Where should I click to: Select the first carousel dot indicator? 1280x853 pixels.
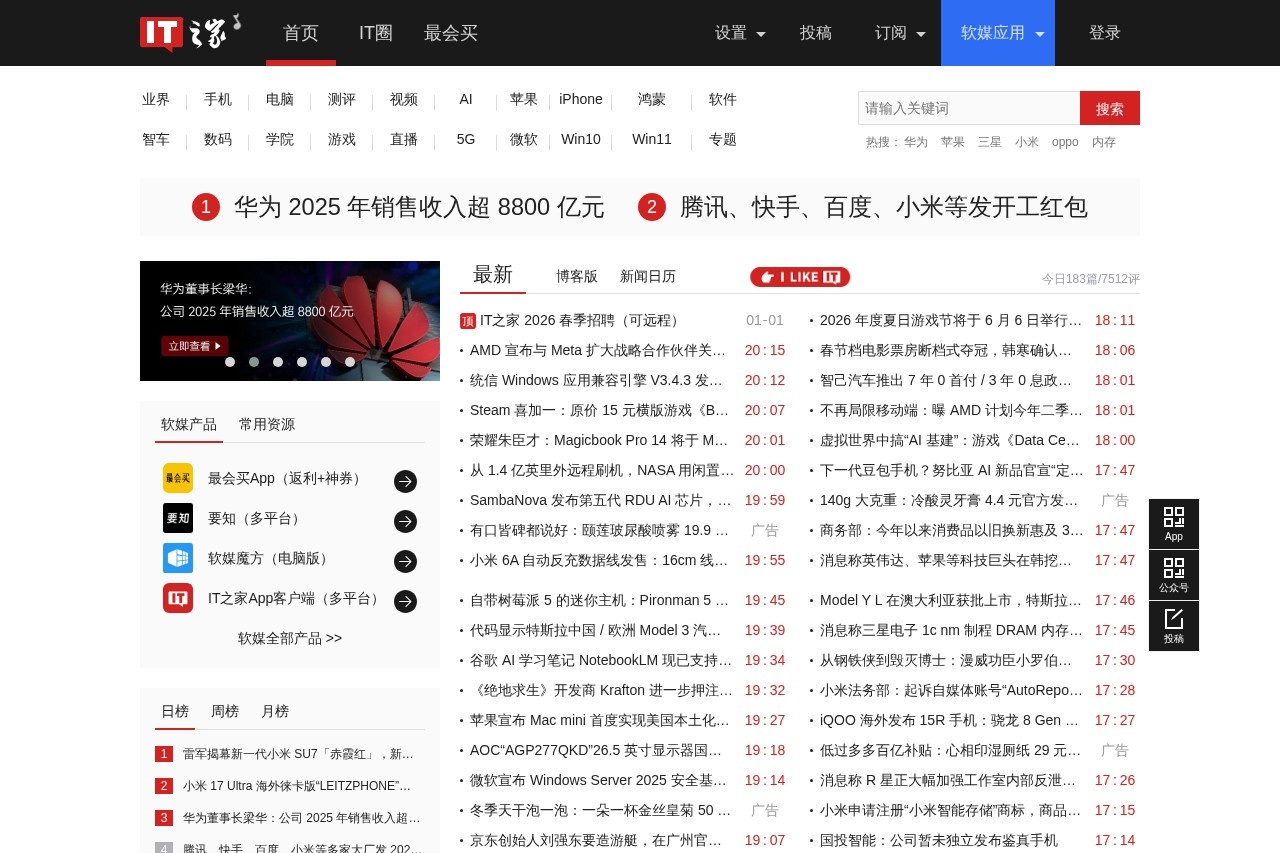[x=230, y=362]
